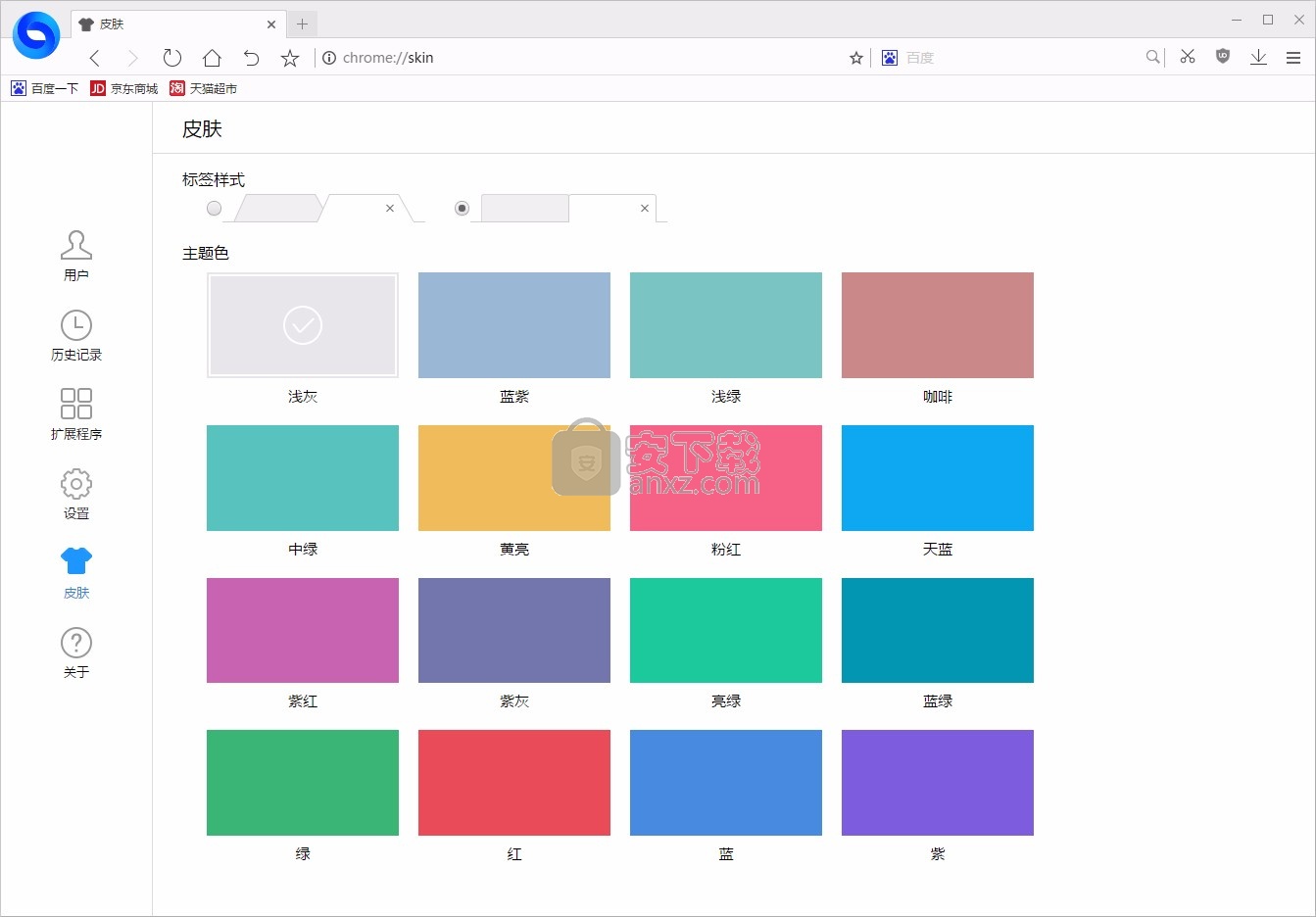
Task: Bookmark page with toolbar star icon
Action: (x=290, y=58)
